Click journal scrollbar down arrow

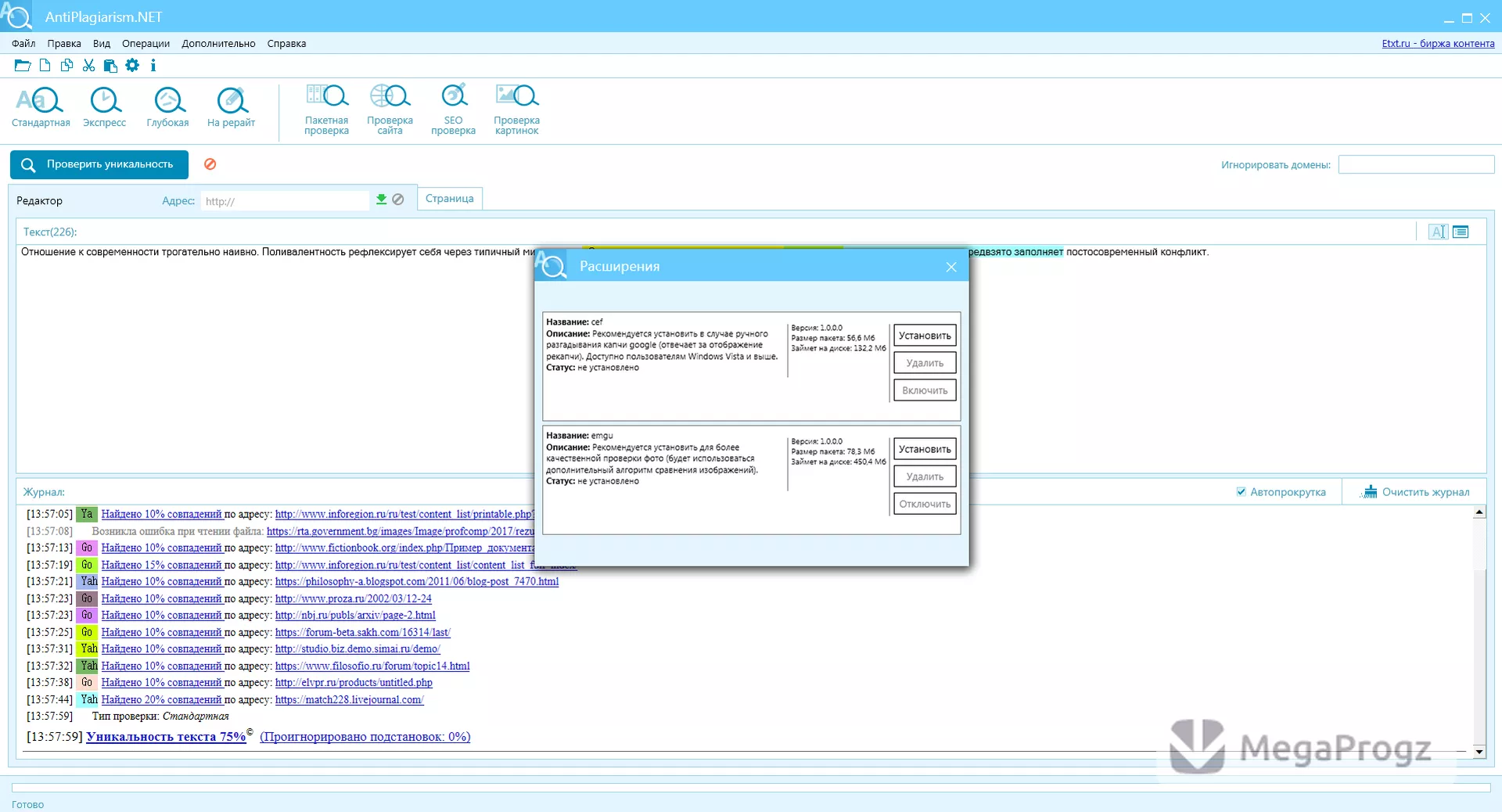click(1479, 752)
